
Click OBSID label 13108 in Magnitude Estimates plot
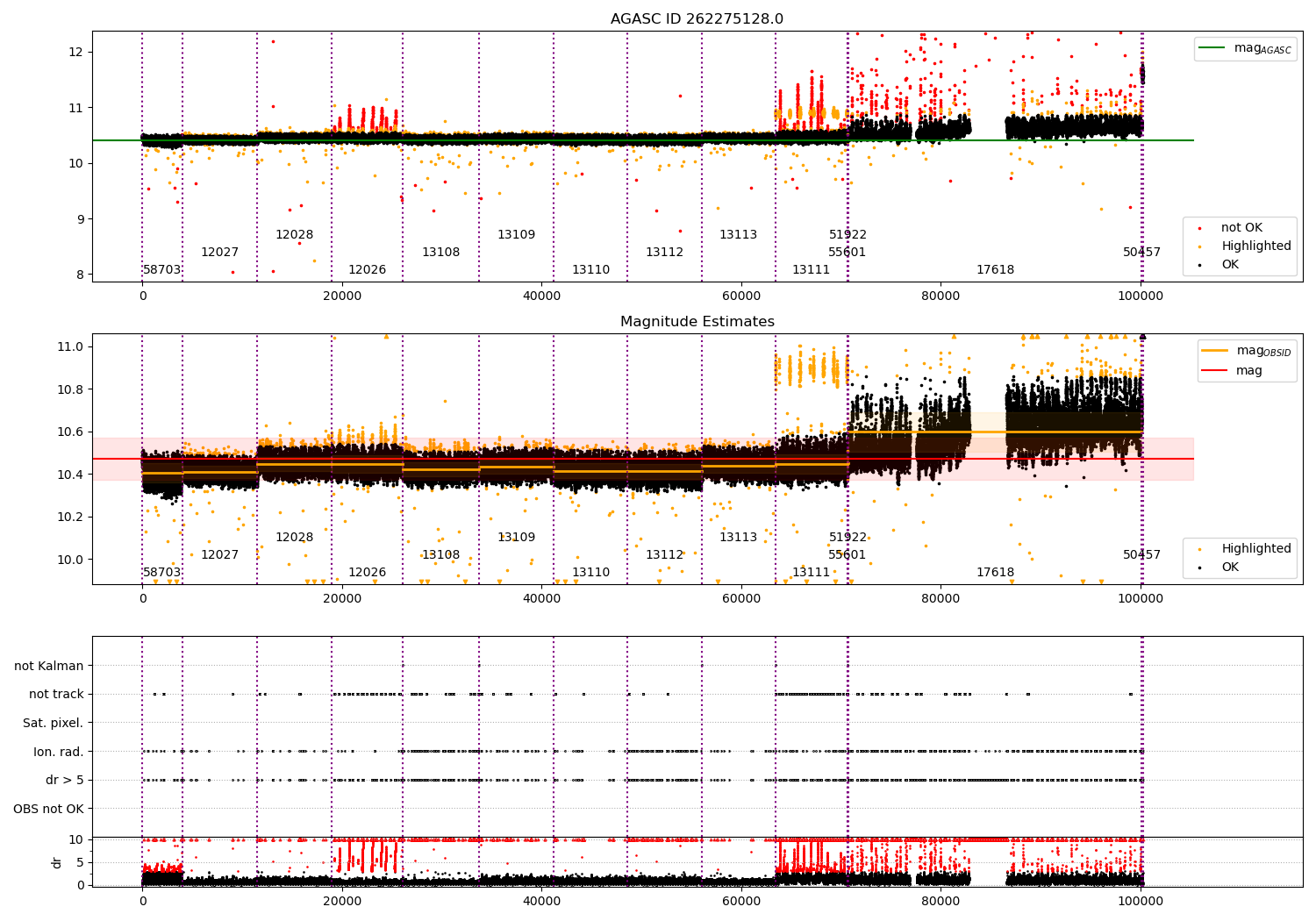(440, 554)
